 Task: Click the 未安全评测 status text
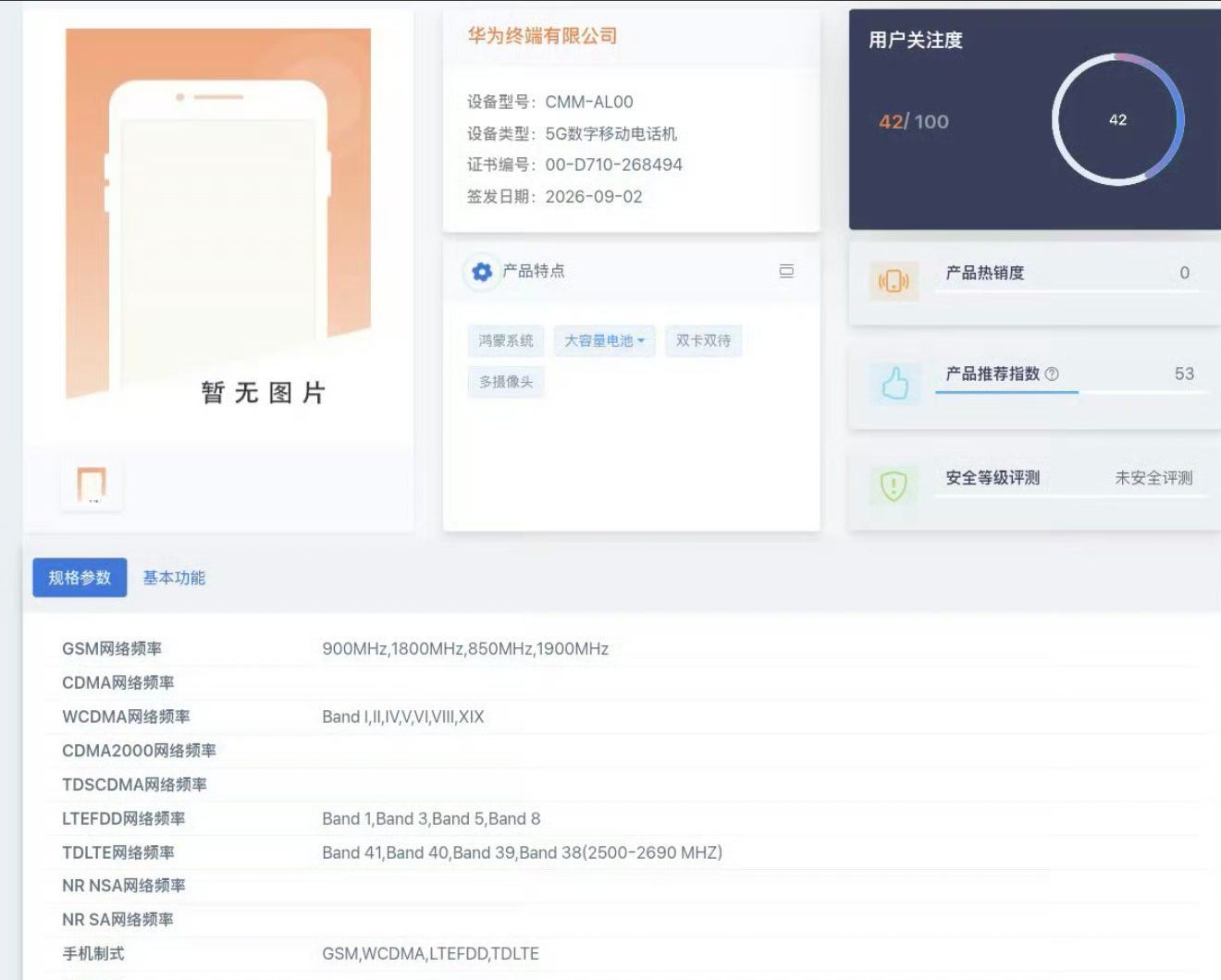1153,478
